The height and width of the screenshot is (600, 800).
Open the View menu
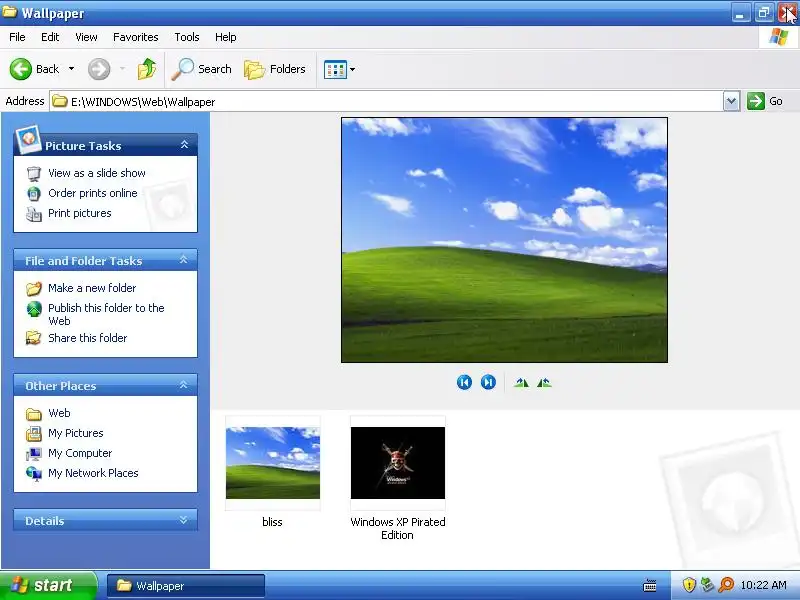pyautogui.click(x=86, y=37)
